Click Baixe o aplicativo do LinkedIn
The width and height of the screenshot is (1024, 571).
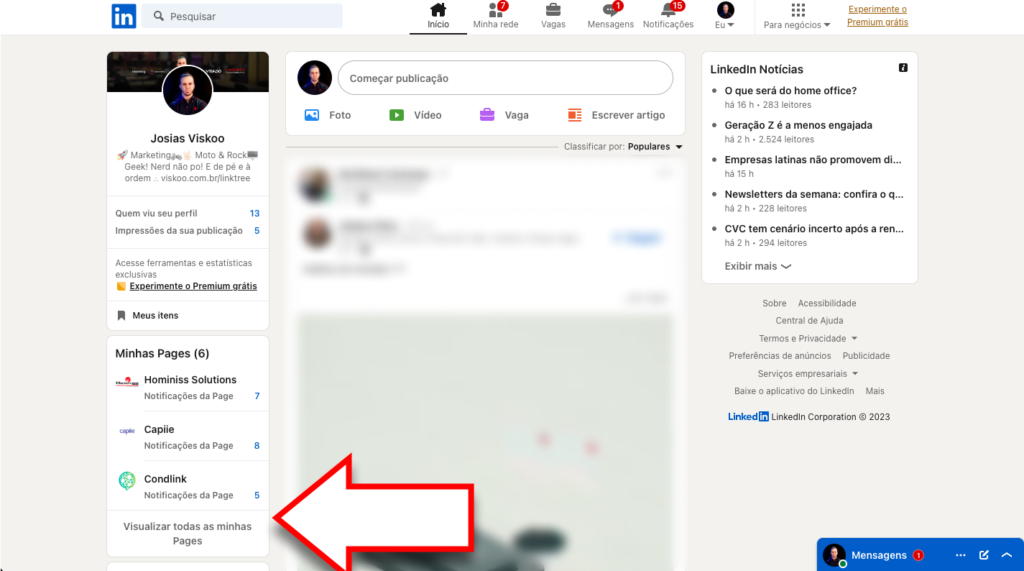click(x=794, y=391)
